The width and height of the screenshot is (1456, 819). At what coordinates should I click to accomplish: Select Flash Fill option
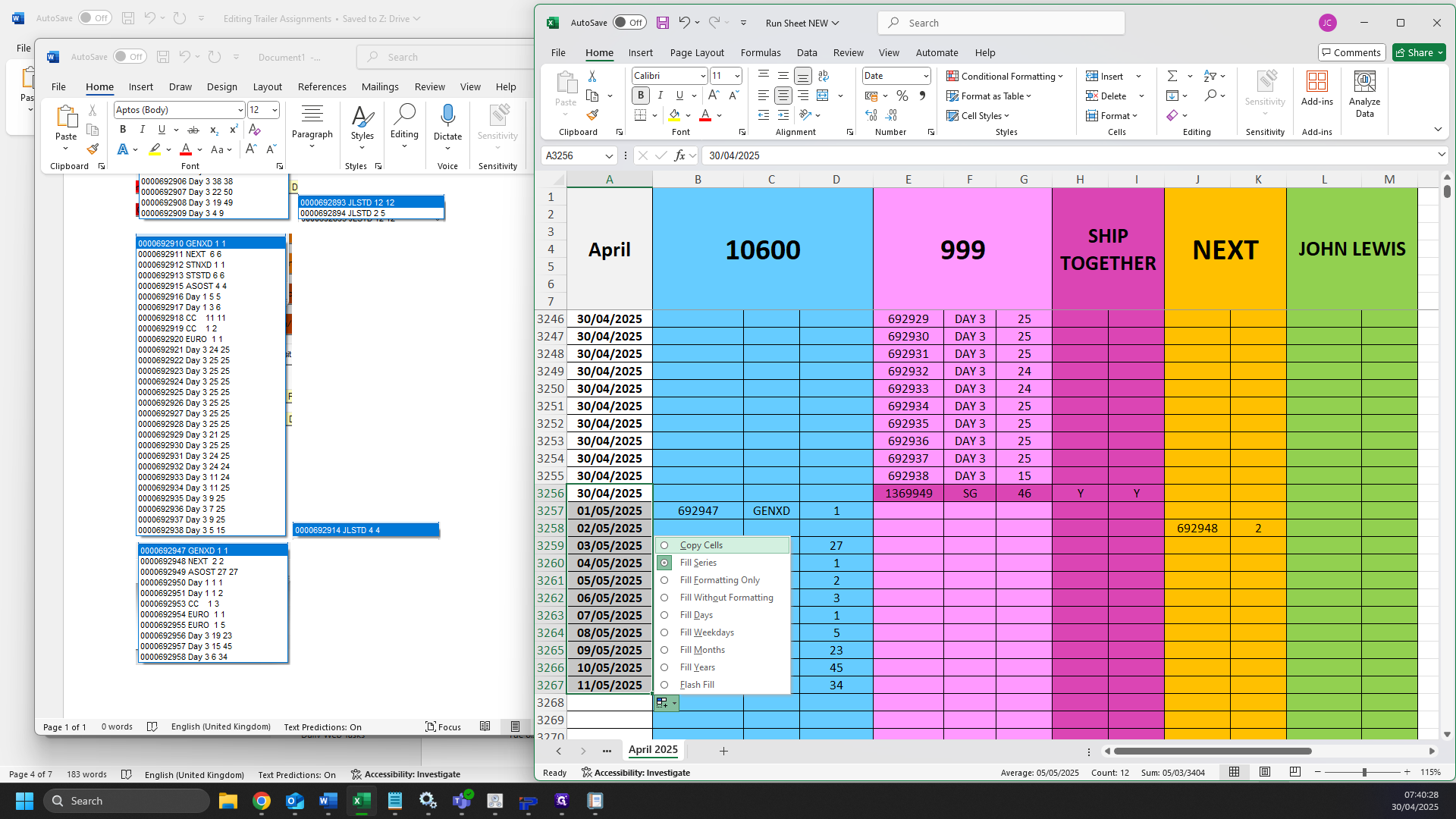[x=722, y=685]
